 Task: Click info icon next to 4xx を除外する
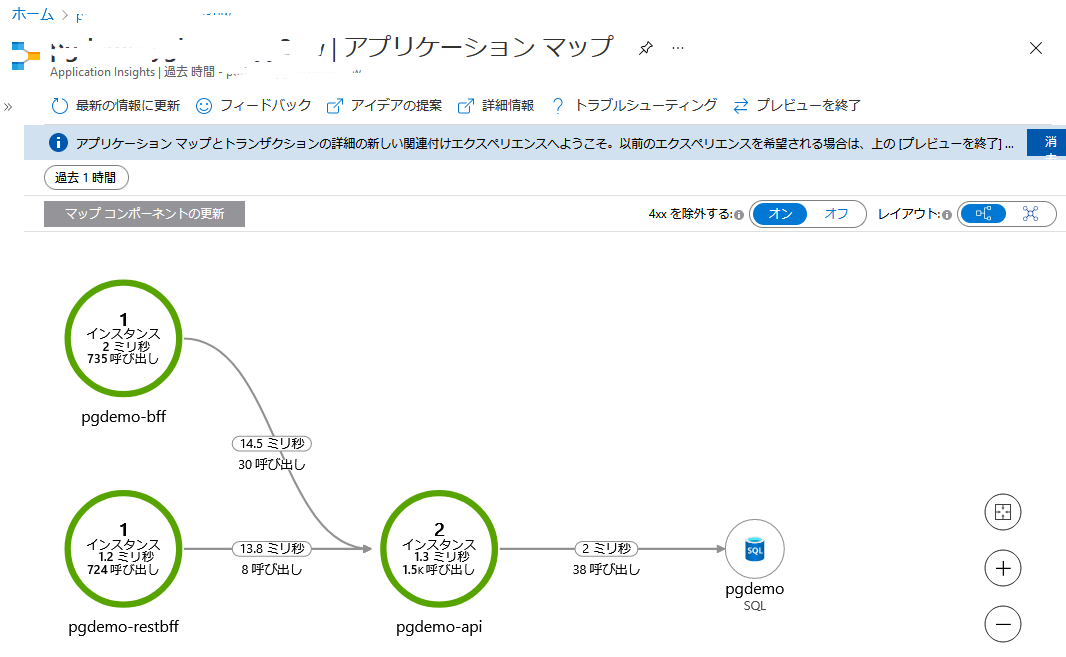coord(739,215)
